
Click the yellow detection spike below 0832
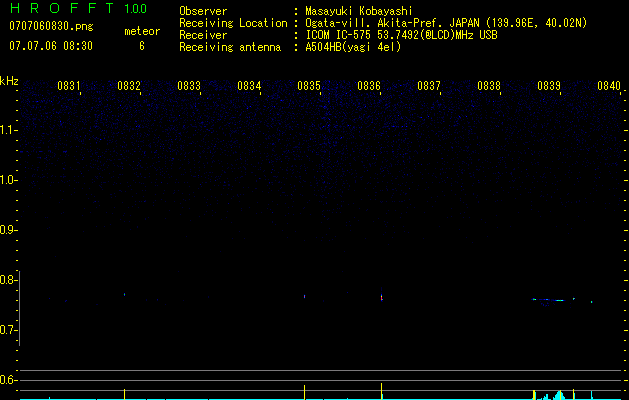coord(124,394)
